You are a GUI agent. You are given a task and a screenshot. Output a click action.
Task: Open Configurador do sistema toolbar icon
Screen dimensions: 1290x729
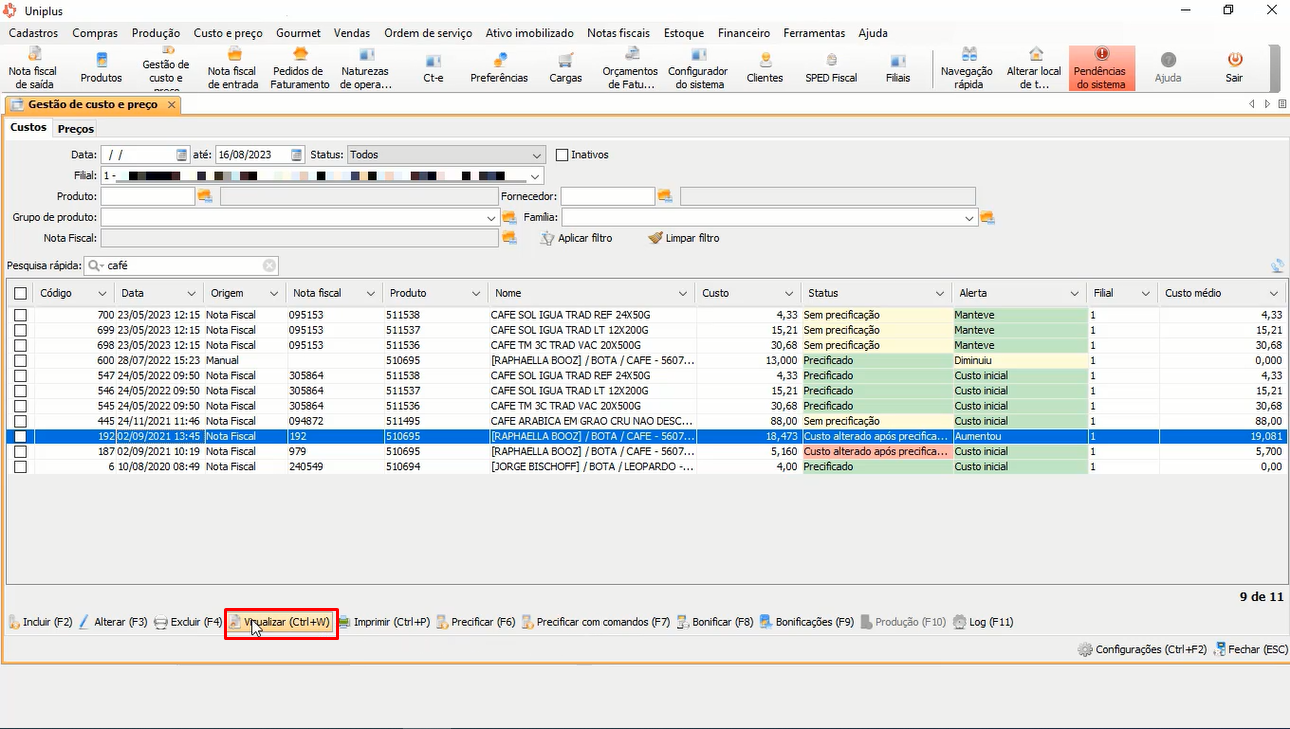(698, 68)
